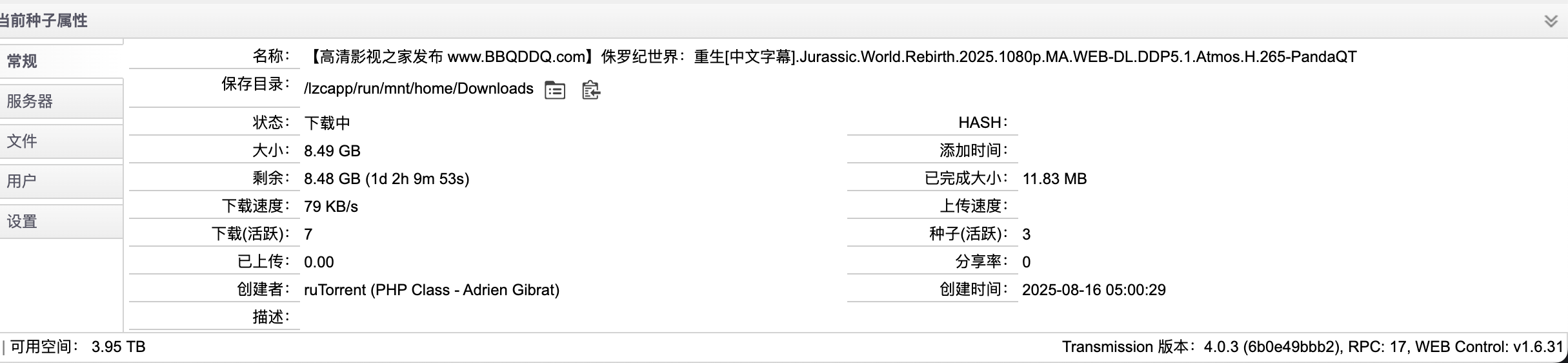Click the 上传速度 label
This screenshot has width=1568, height=363.
point(974,206)
